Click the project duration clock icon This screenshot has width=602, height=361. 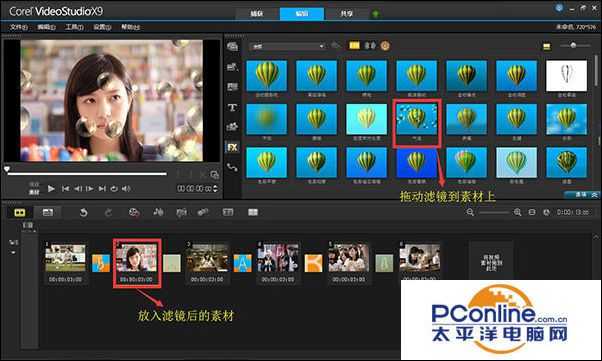(547, 212)
